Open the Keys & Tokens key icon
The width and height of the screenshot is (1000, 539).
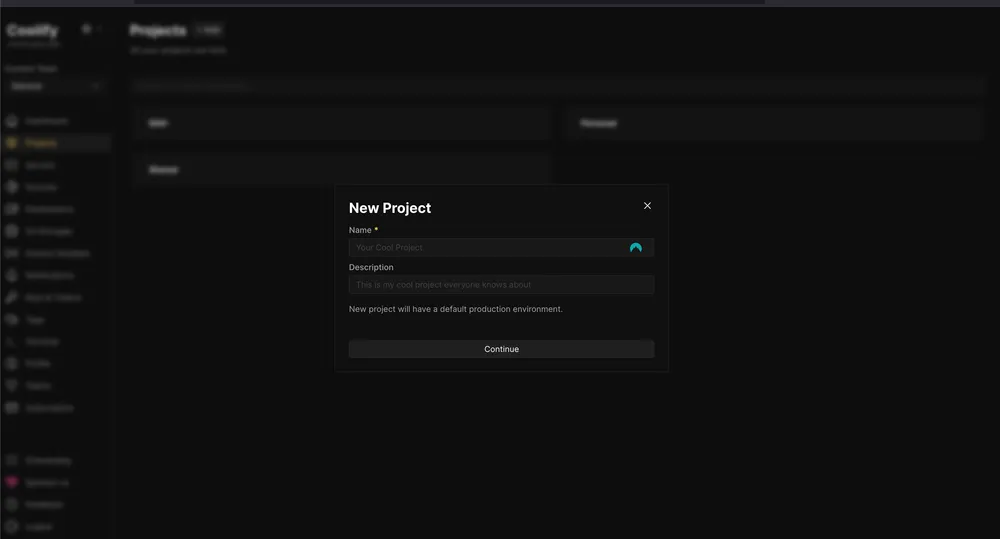pyautogui.click(x=12, y=297)
